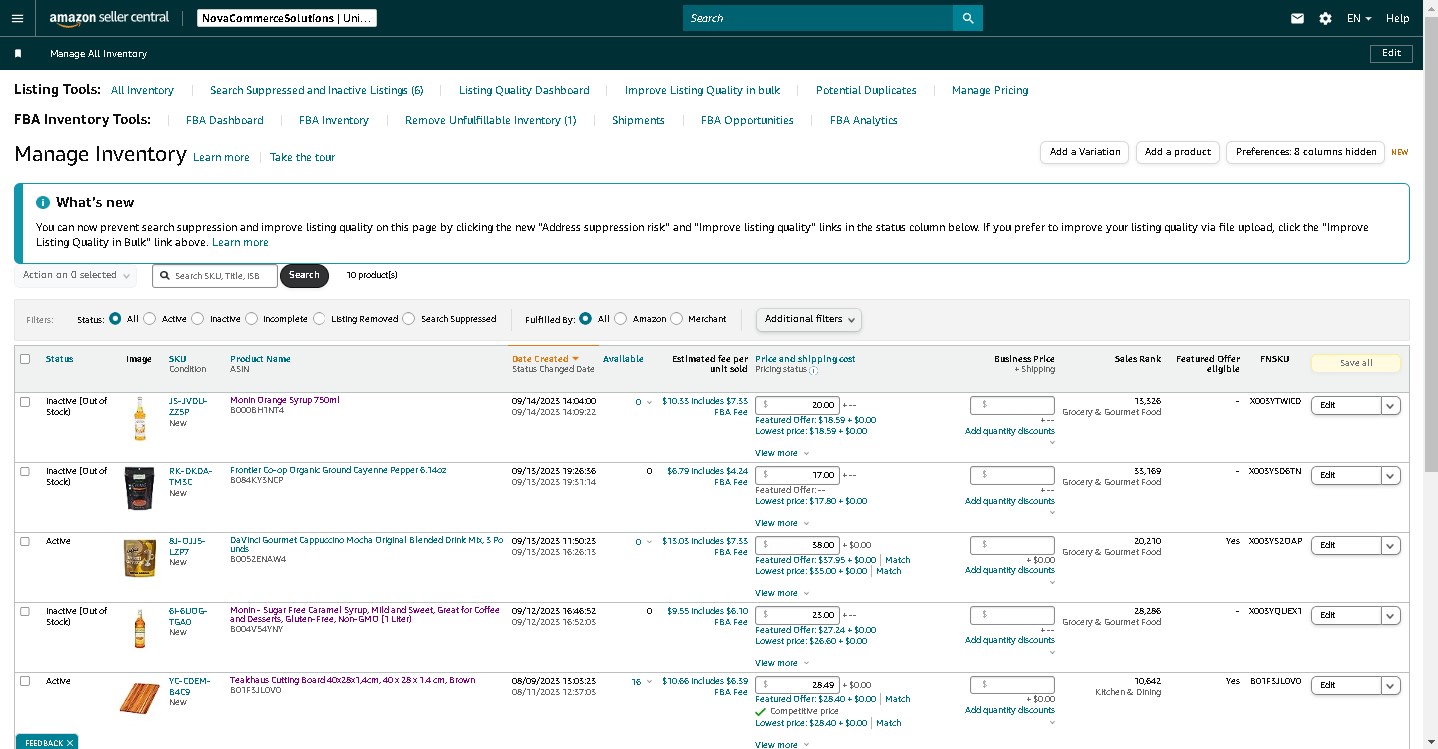Screen dimensions: 1438x749
Task: Open Manage Pricing tool
Action: 990,90
